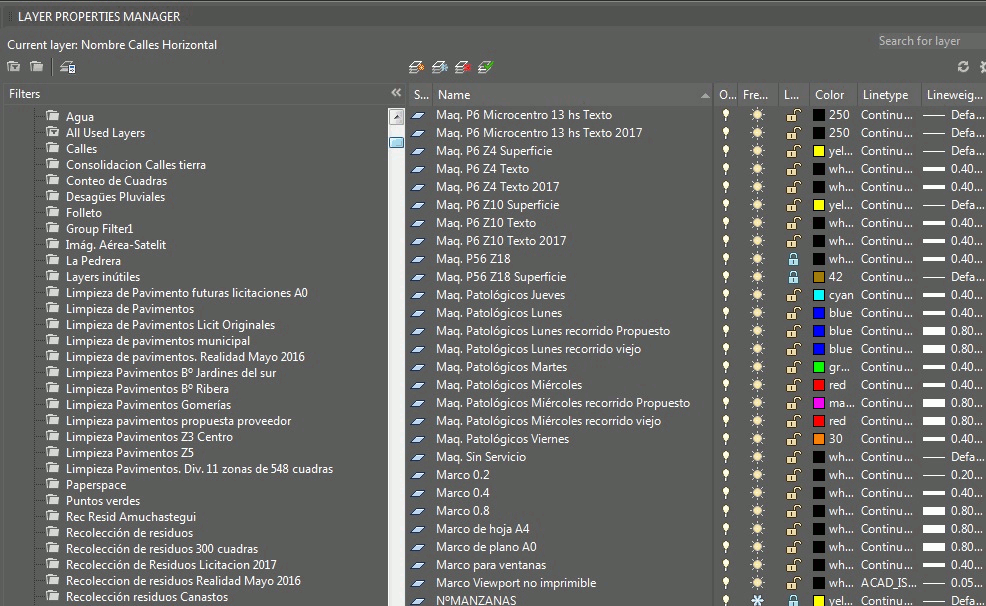Click folder icon of Paperspace filter
986x606 pixels.
[x=53, y=484]
